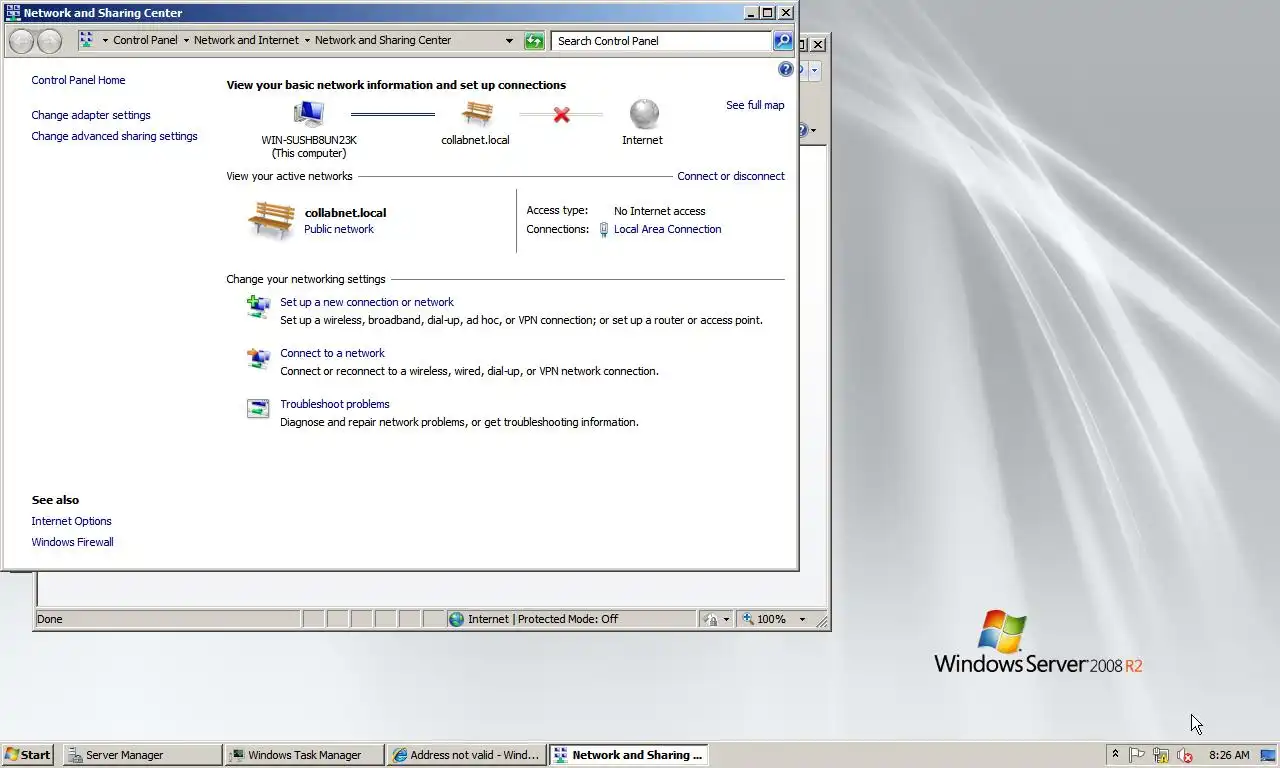Click the Internet globe icon in map

[x=644, y=114]
